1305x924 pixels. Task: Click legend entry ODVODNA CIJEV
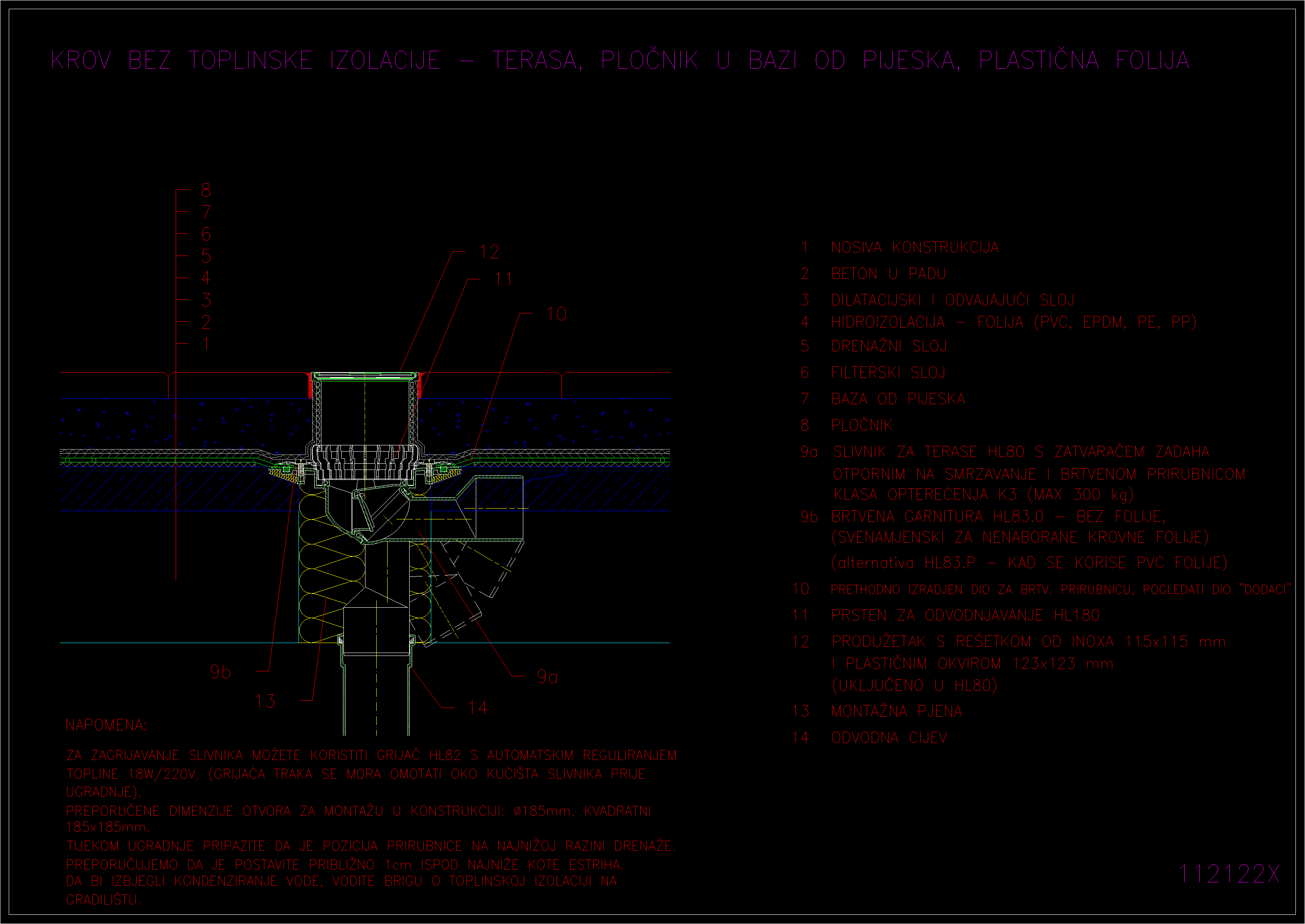coord(889,738)
